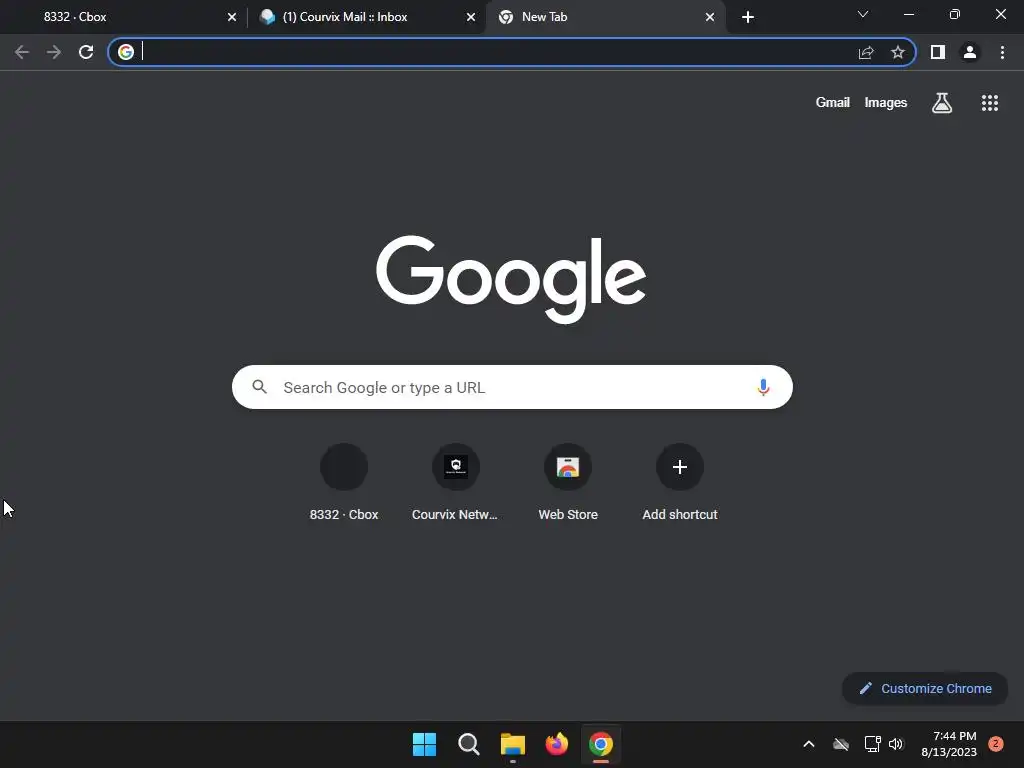Image resolution: width=1024 pixels, height=768 pixels.
Task: Bookmark this tab with the star icon
Action: click(x=898, y=52)
